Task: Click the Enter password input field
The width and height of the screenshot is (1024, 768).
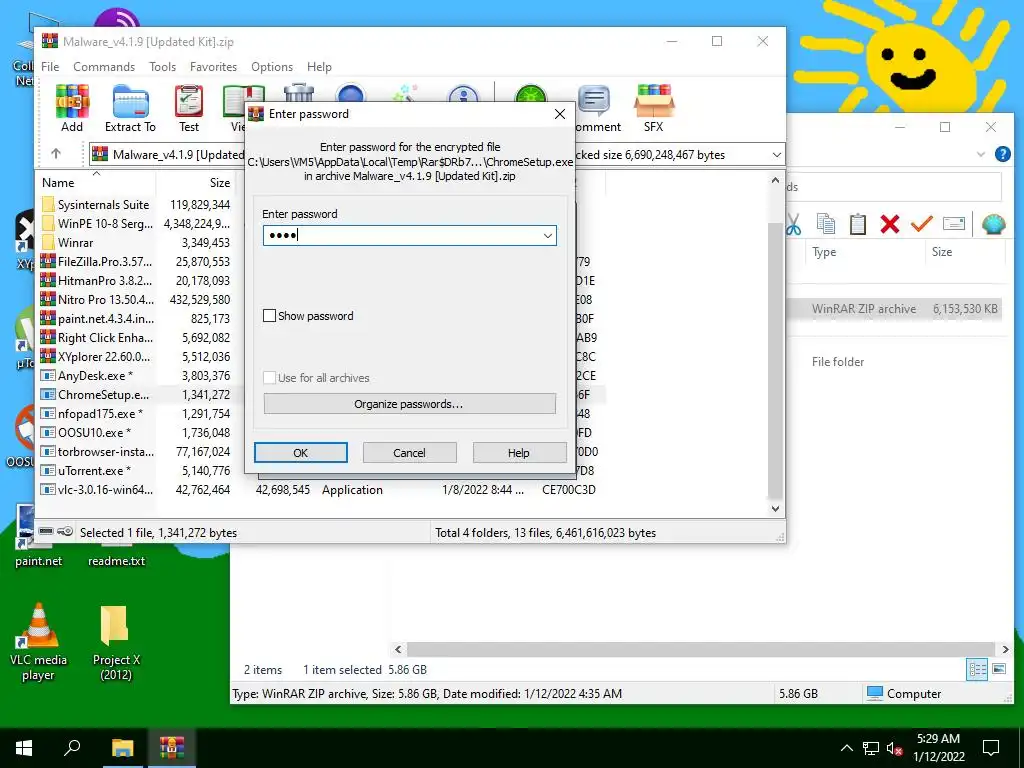Action: click(x=409, y=235)
